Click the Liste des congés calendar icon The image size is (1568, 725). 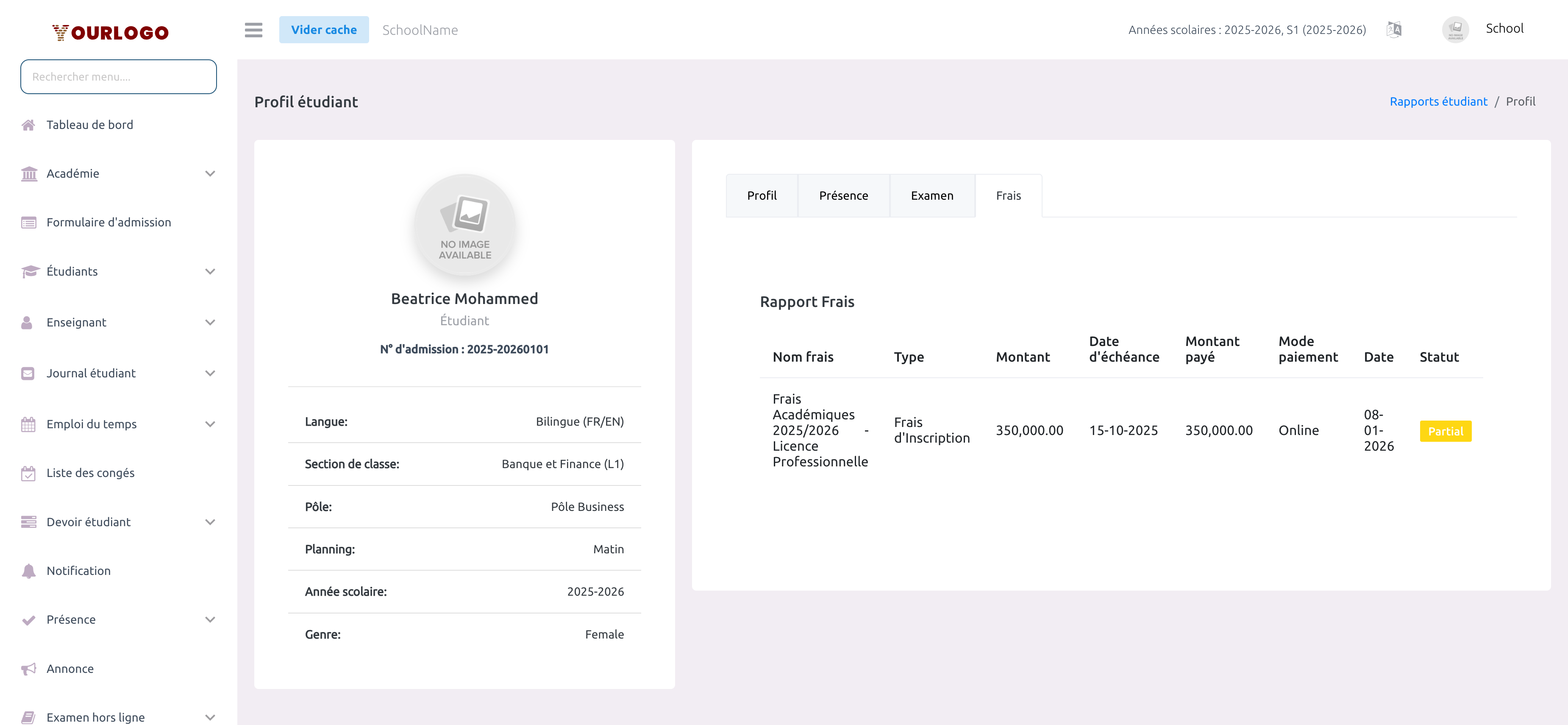pos(28,473)
